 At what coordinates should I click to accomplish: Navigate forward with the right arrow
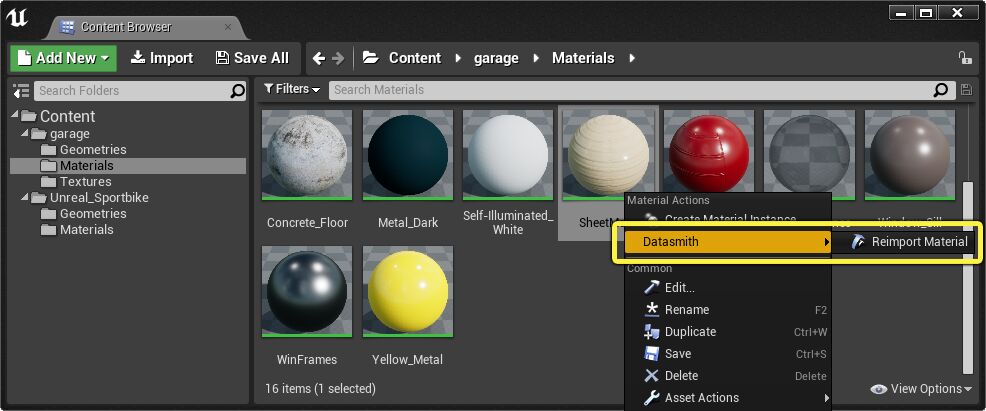tap(338, 58)
